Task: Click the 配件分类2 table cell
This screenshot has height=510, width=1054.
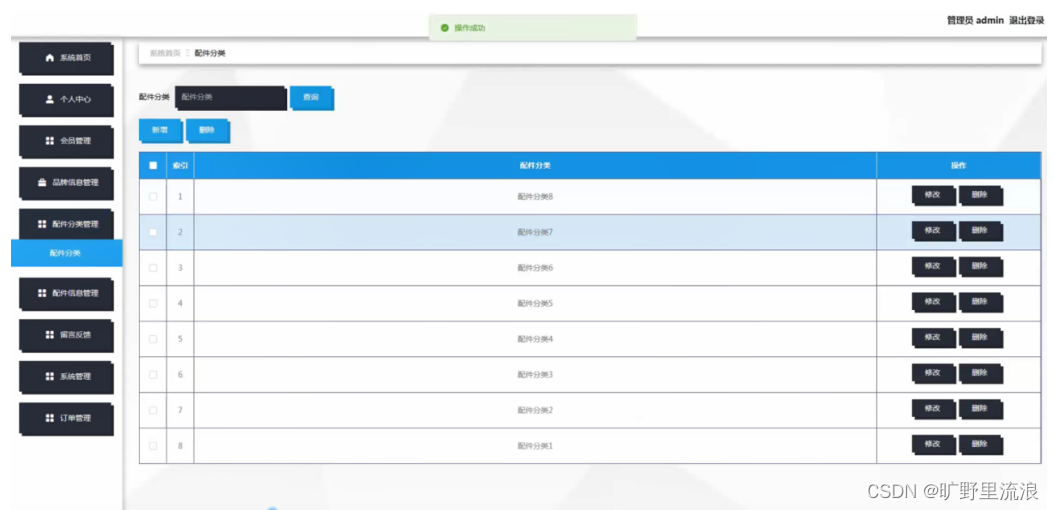Action: (x=535, y=411)
